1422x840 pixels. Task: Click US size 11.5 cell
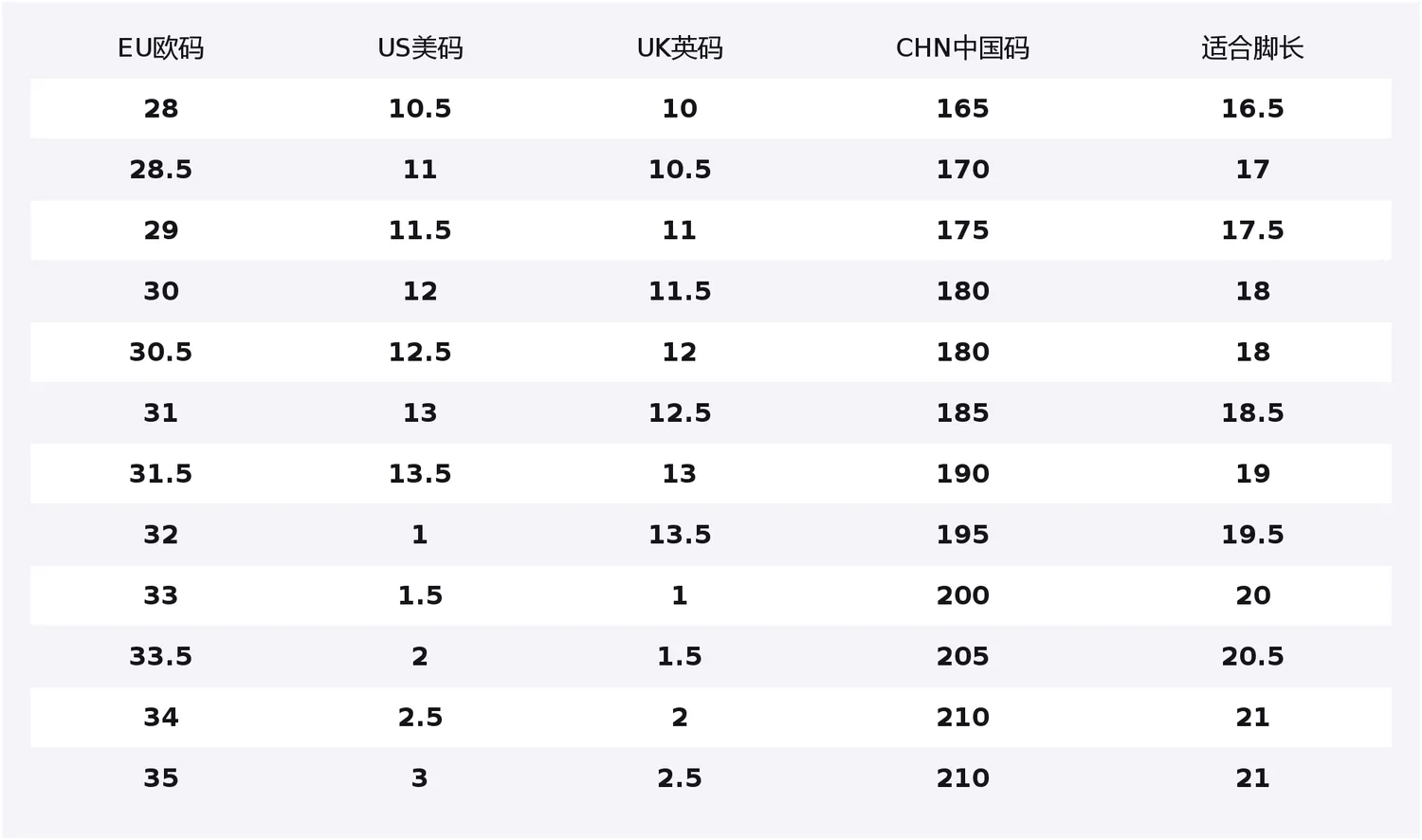pos(420,230)
